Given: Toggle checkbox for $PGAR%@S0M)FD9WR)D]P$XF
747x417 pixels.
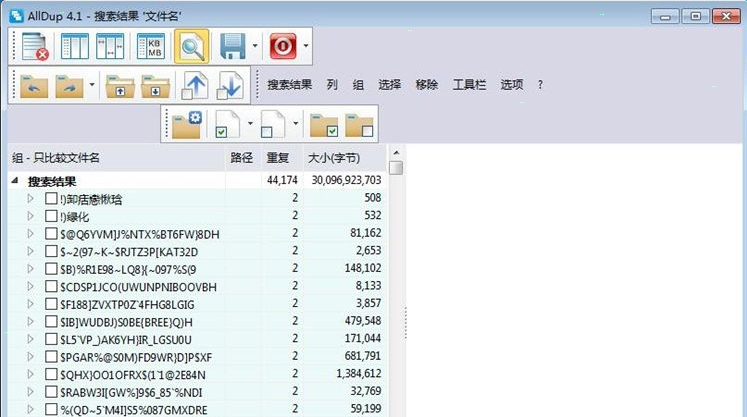Looking at the screenshot, I should point(51,356).
